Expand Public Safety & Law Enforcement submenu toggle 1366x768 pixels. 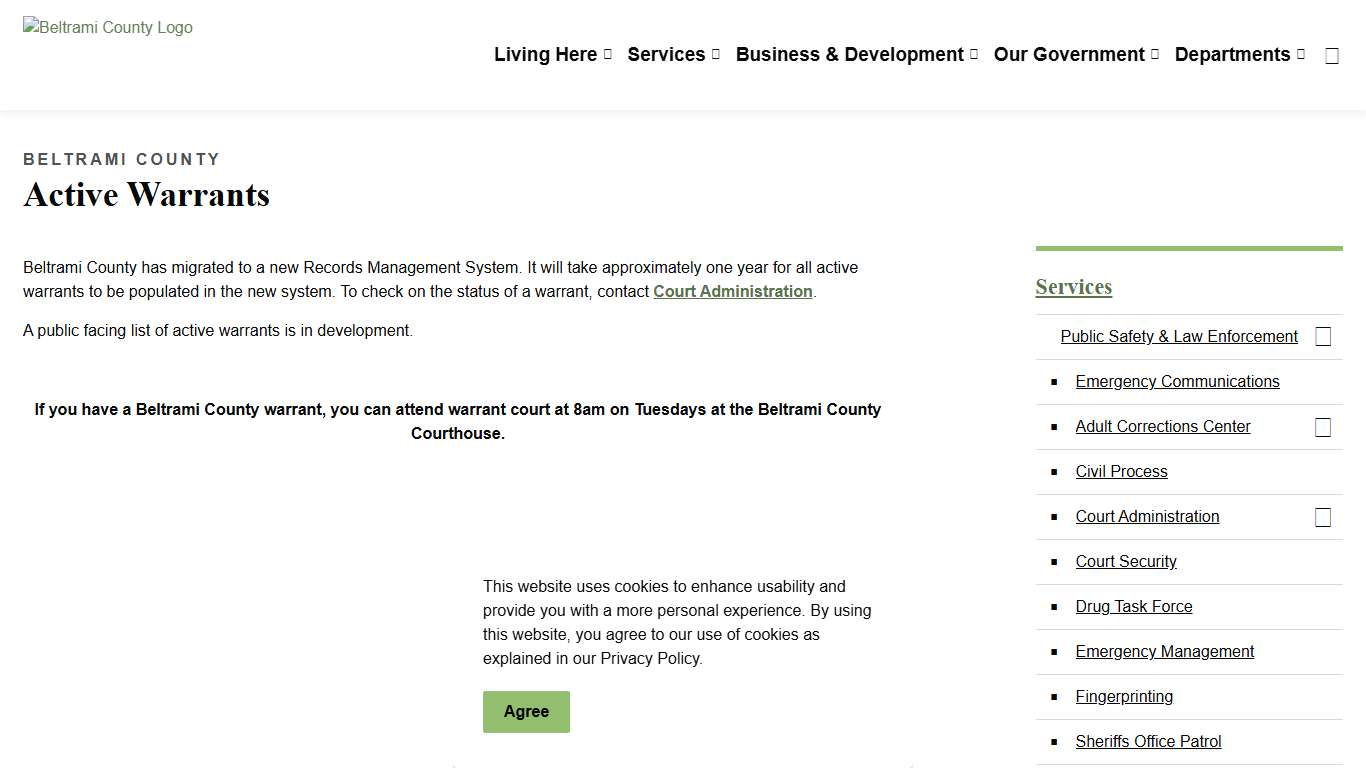tap(1322, 337)
